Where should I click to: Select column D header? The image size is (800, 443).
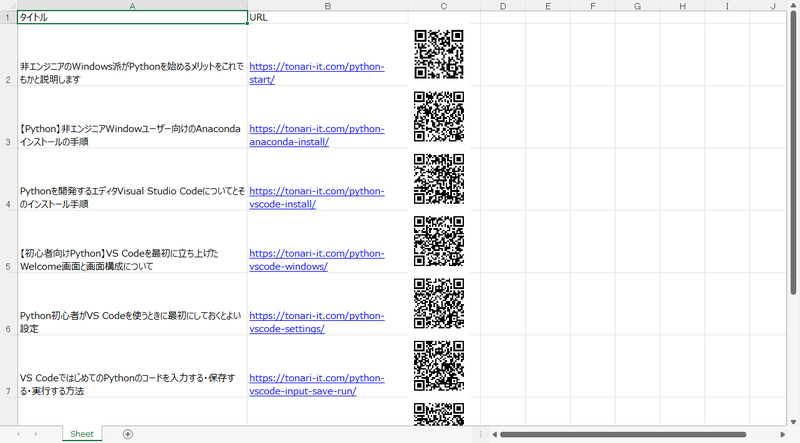[x=503, y=6]
